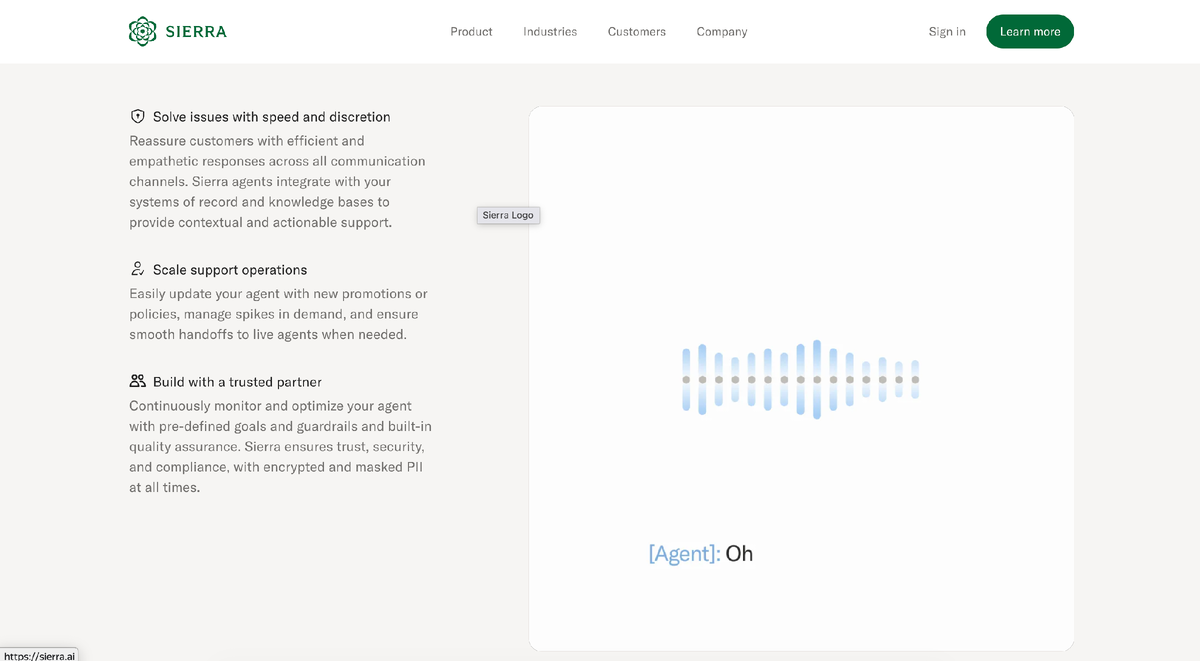
Task: Click the '[Agent]:' transcript label
Action: point(684,553)
